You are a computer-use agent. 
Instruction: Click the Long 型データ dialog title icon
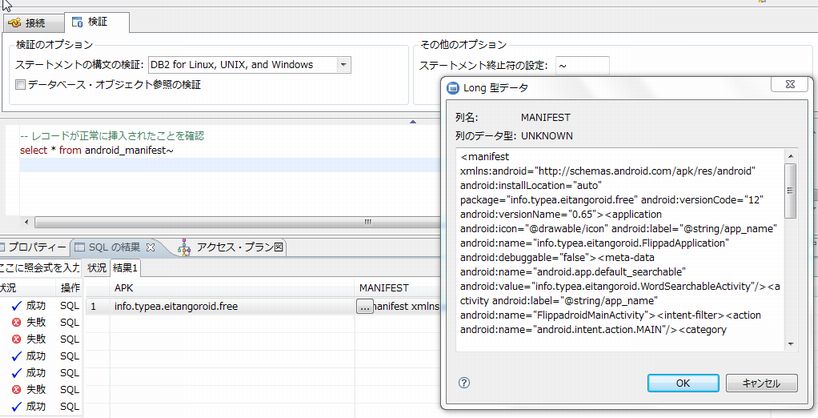452,88
